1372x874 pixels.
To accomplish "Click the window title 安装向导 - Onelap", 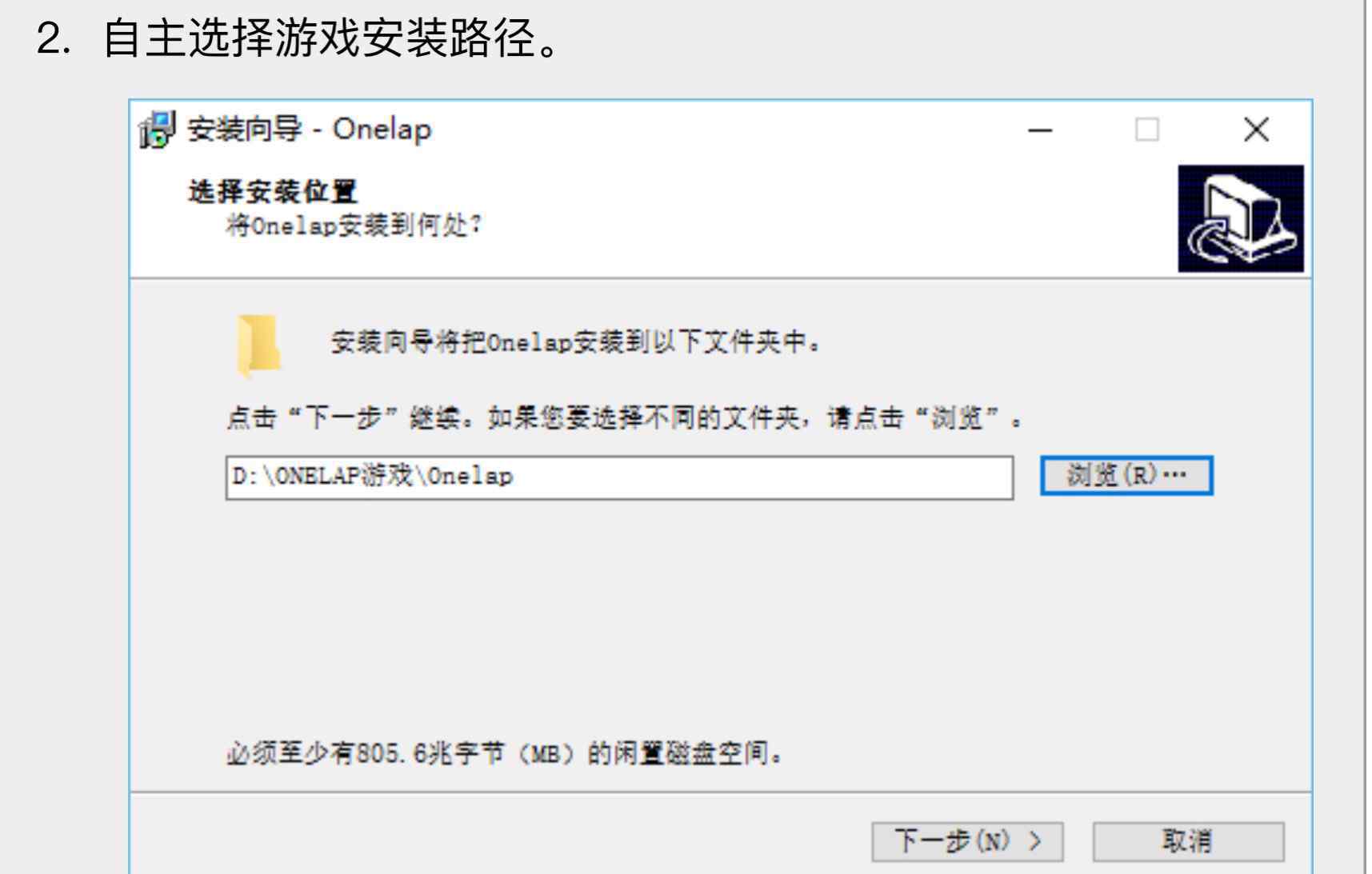I will point(309,129).
